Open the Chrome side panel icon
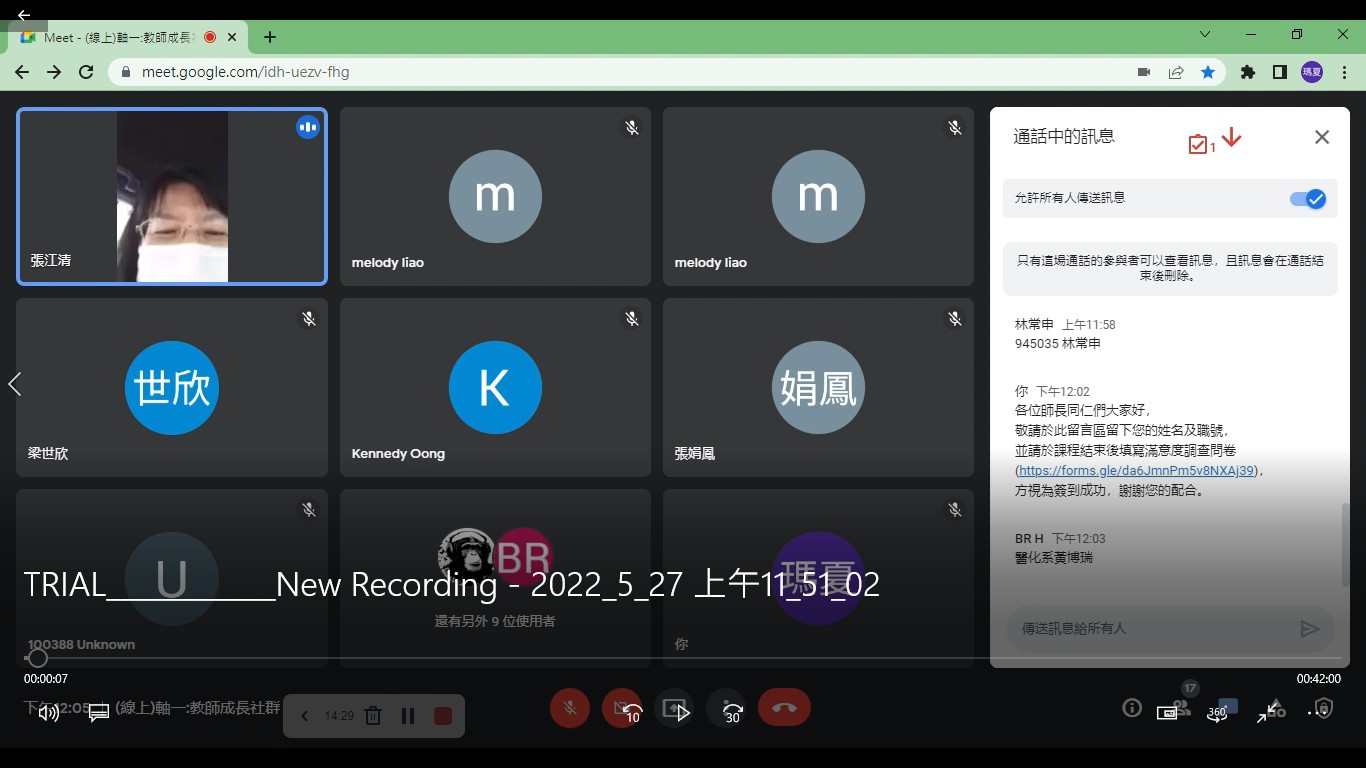1366x768 pixels. (x=1279, y=72)
